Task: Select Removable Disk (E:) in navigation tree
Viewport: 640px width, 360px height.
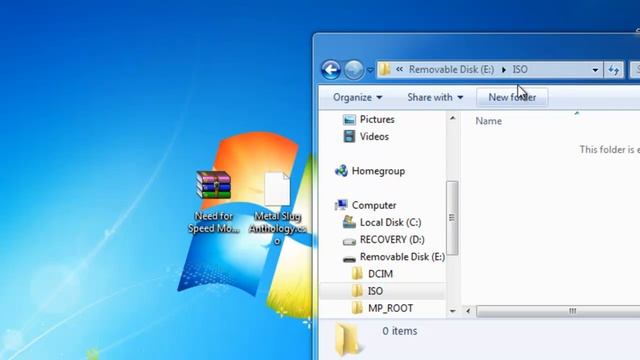Action: 394,257
